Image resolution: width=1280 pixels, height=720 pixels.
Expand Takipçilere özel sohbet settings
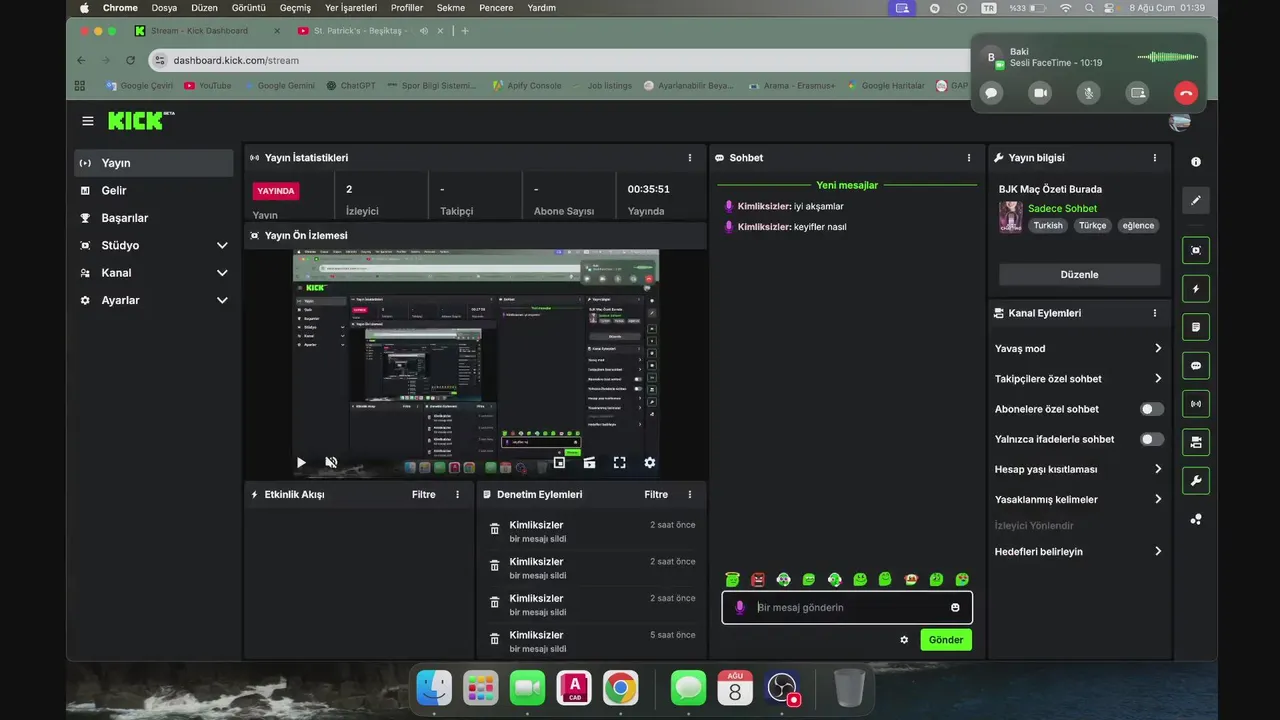pyautogui.click(x=1079, y=378)
